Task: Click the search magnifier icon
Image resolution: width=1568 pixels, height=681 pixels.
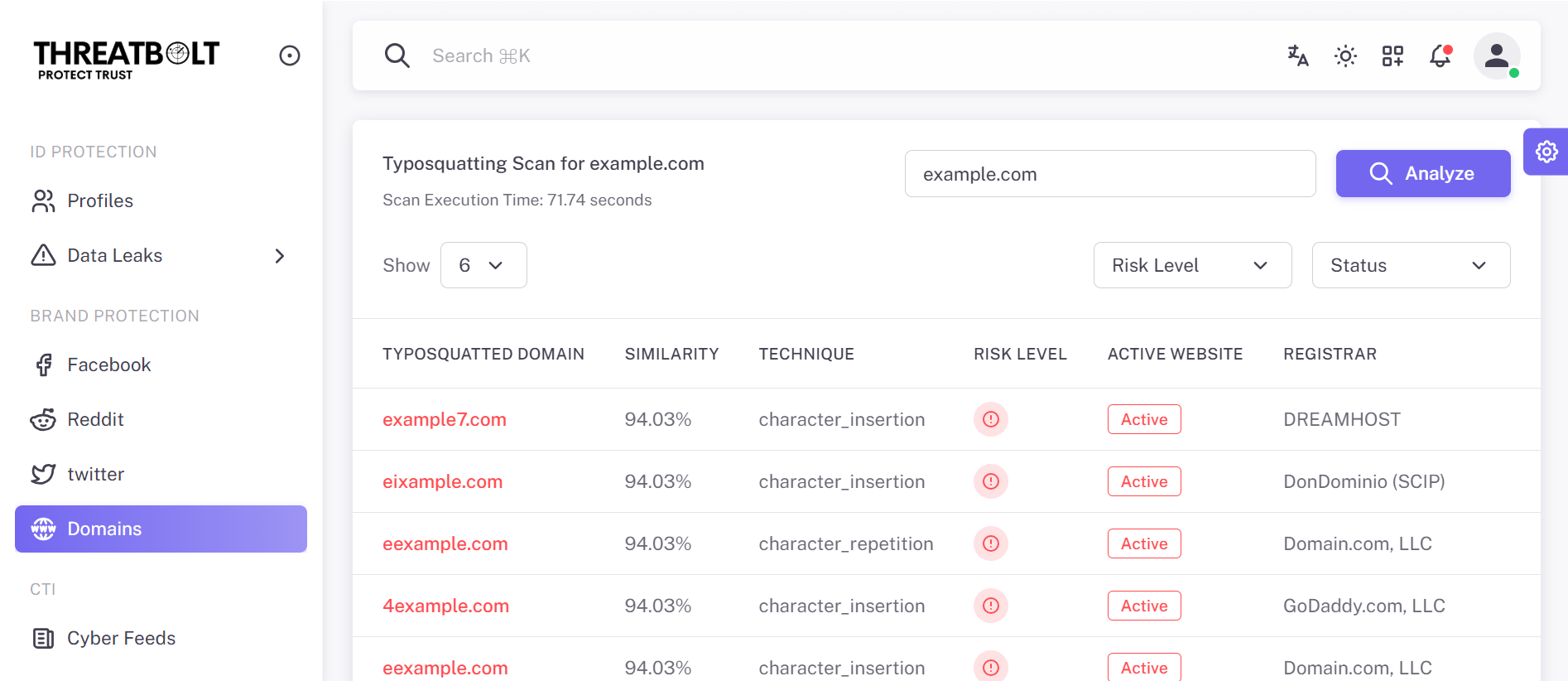Action: click(397, 56)
